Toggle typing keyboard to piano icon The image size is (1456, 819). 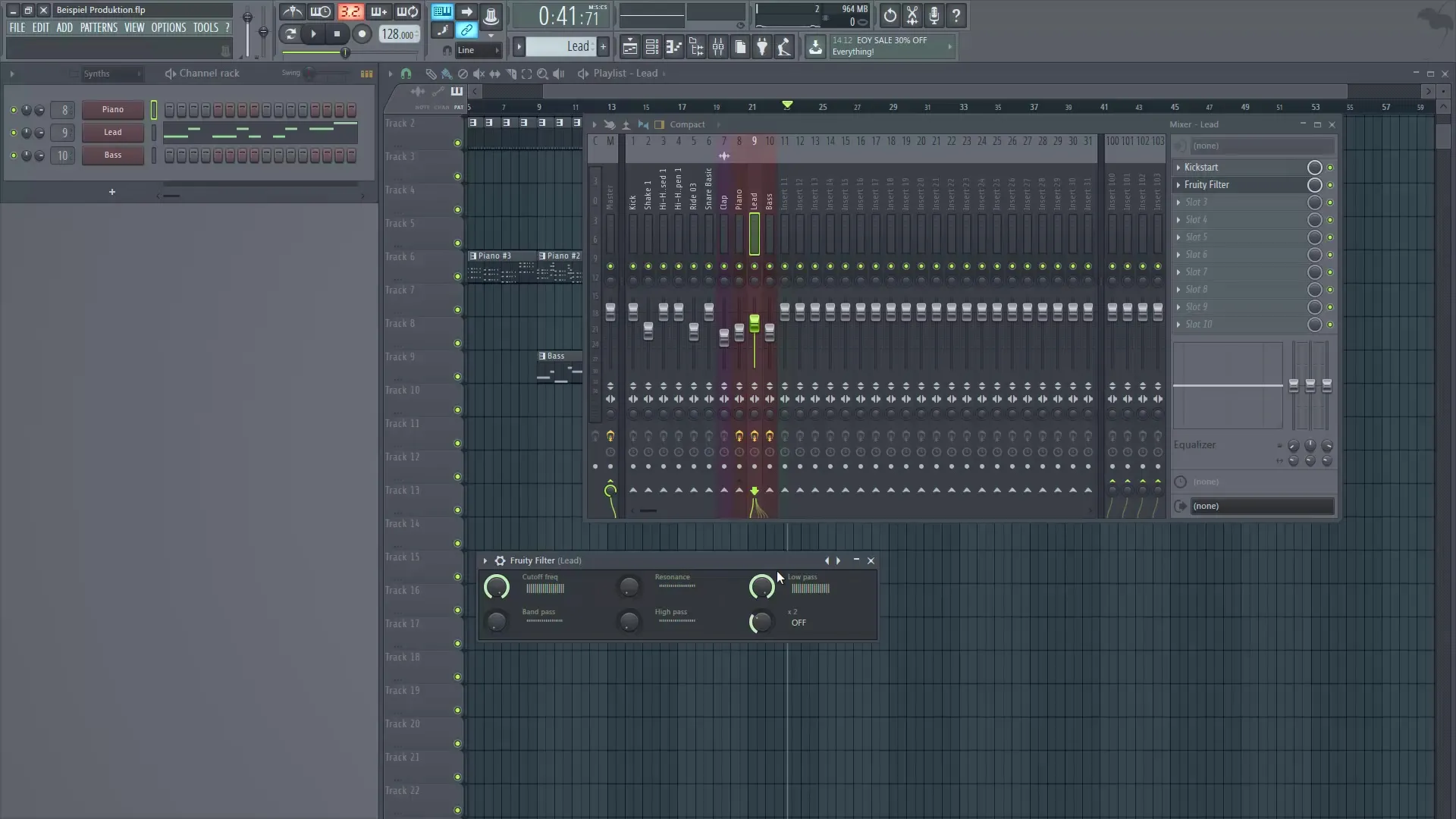442,12
